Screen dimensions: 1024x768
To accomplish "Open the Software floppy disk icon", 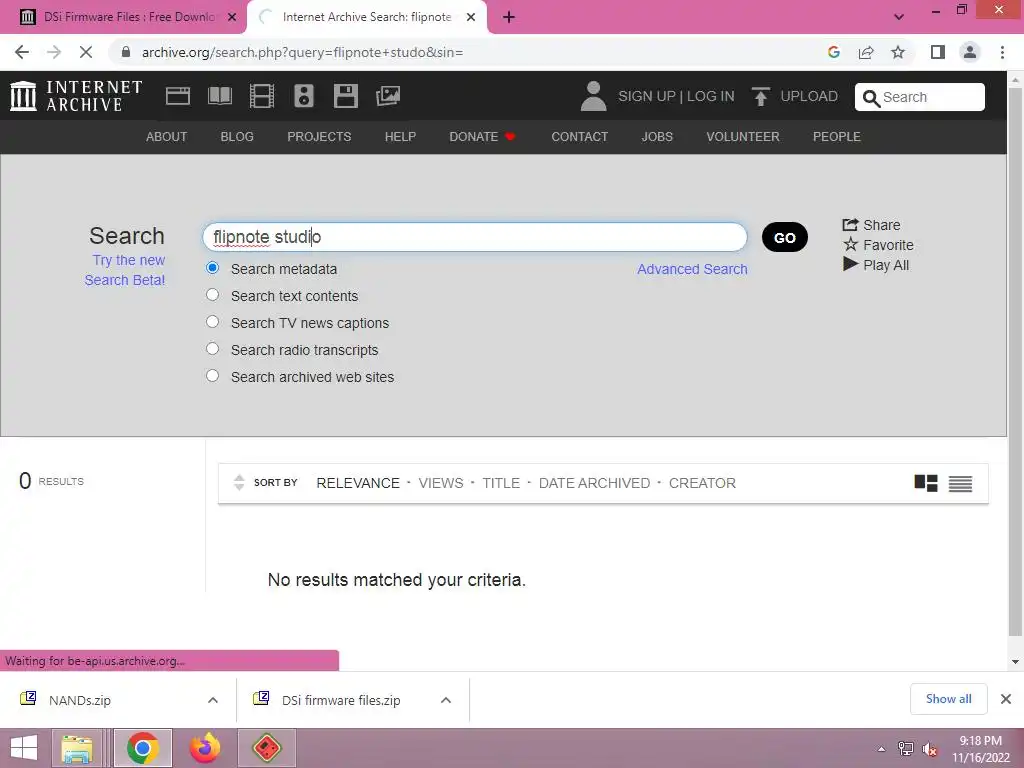I will click(x=345, y=96).
